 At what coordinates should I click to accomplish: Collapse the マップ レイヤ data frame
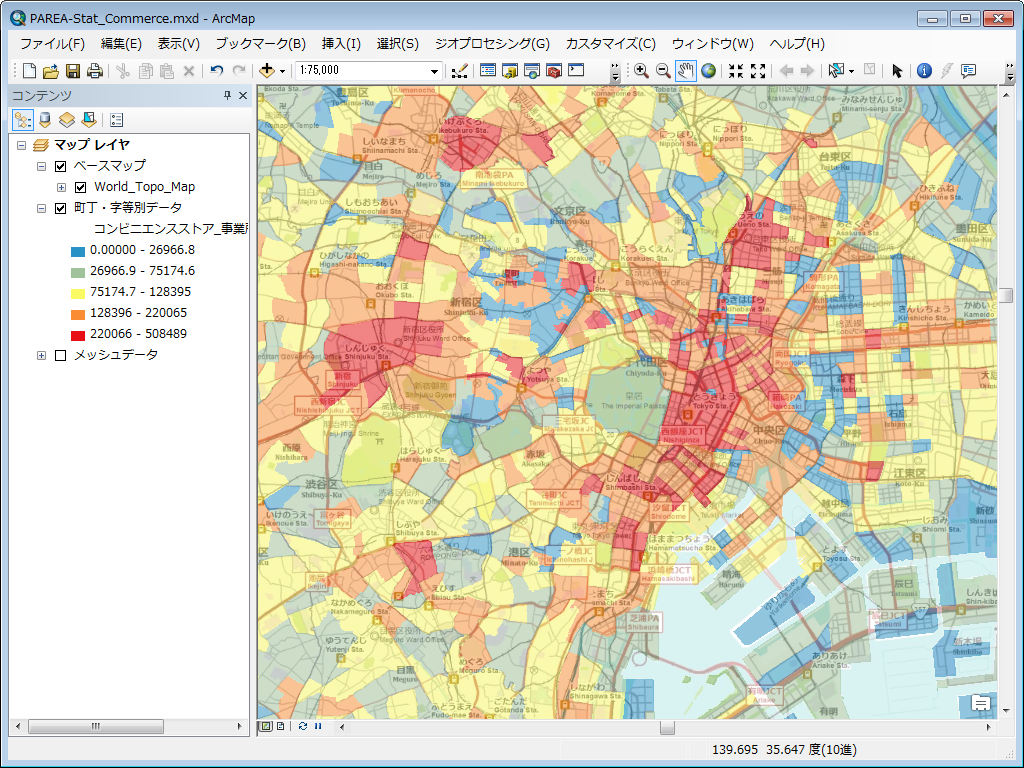(x=22, y=145)
